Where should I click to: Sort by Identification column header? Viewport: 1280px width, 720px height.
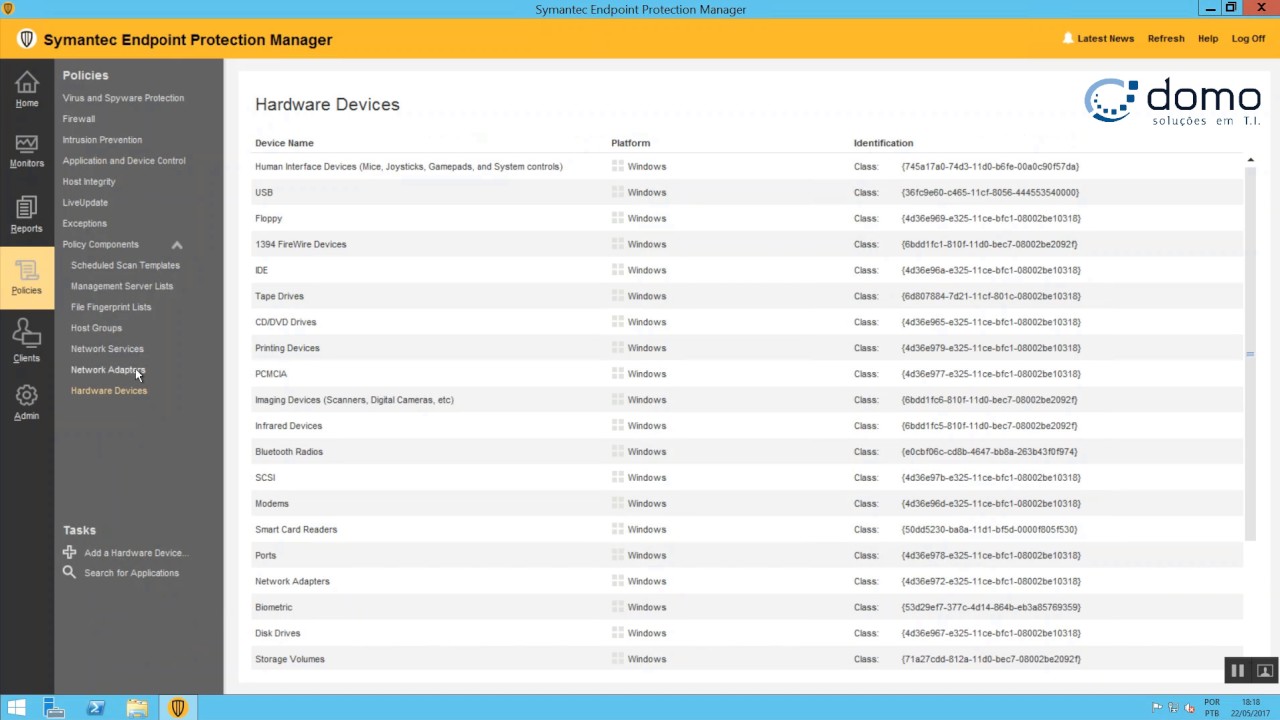tap(883, 143)
